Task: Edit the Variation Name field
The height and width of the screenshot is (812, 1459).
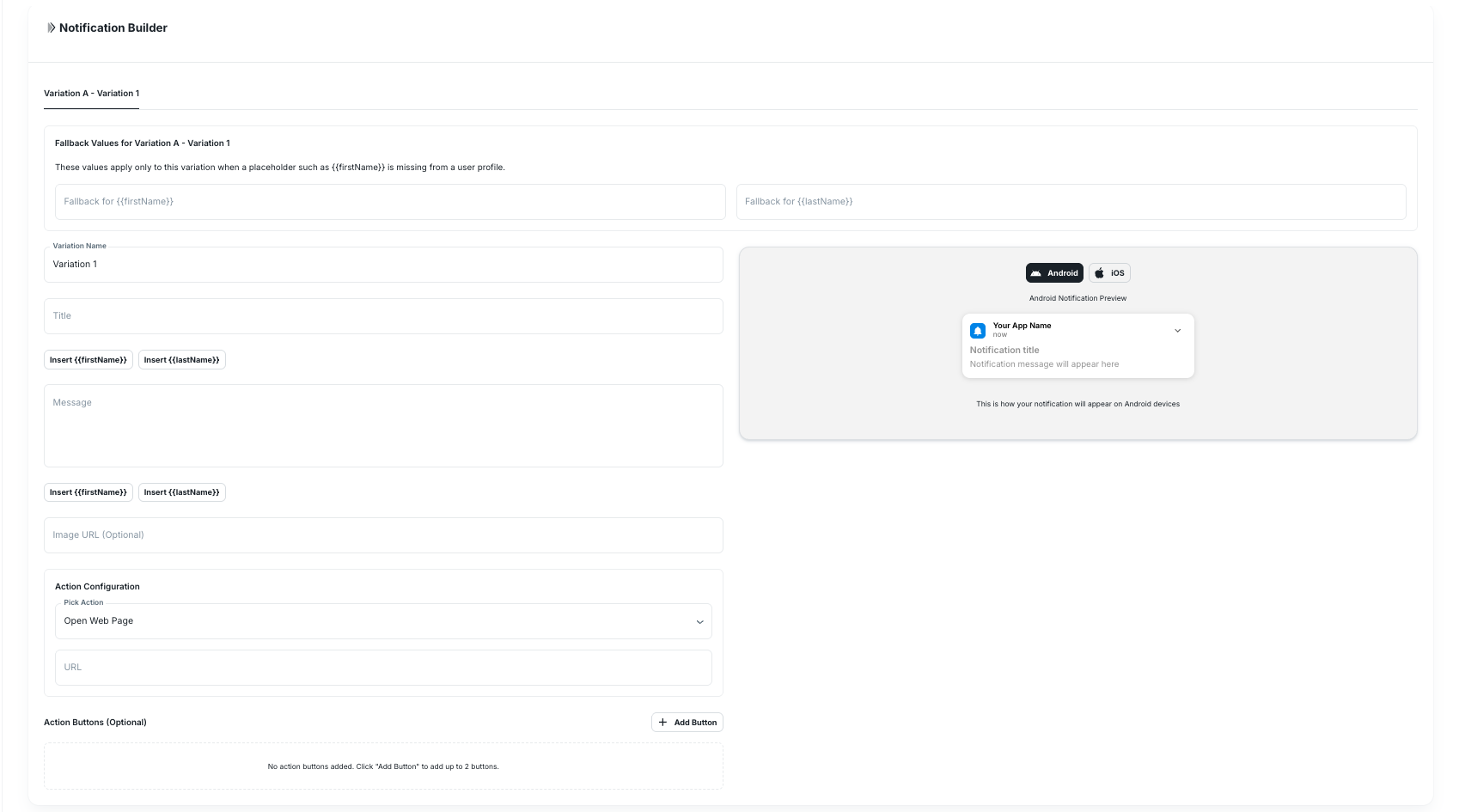Action: 383,265
